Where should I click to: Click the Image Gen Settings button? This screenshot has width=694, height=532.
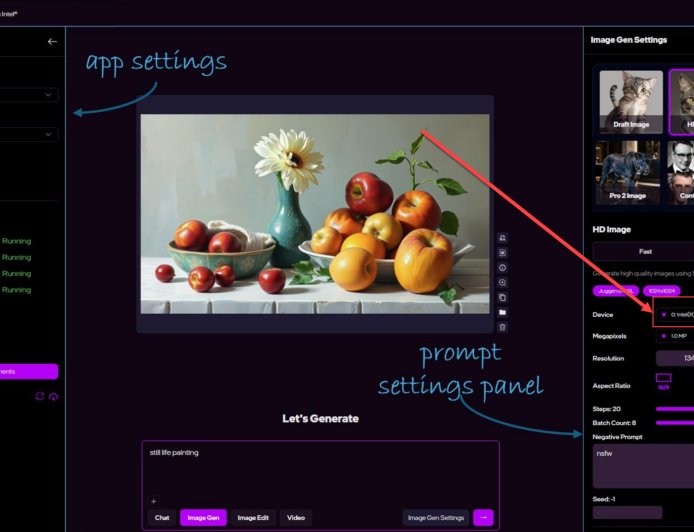click(437, 518)
